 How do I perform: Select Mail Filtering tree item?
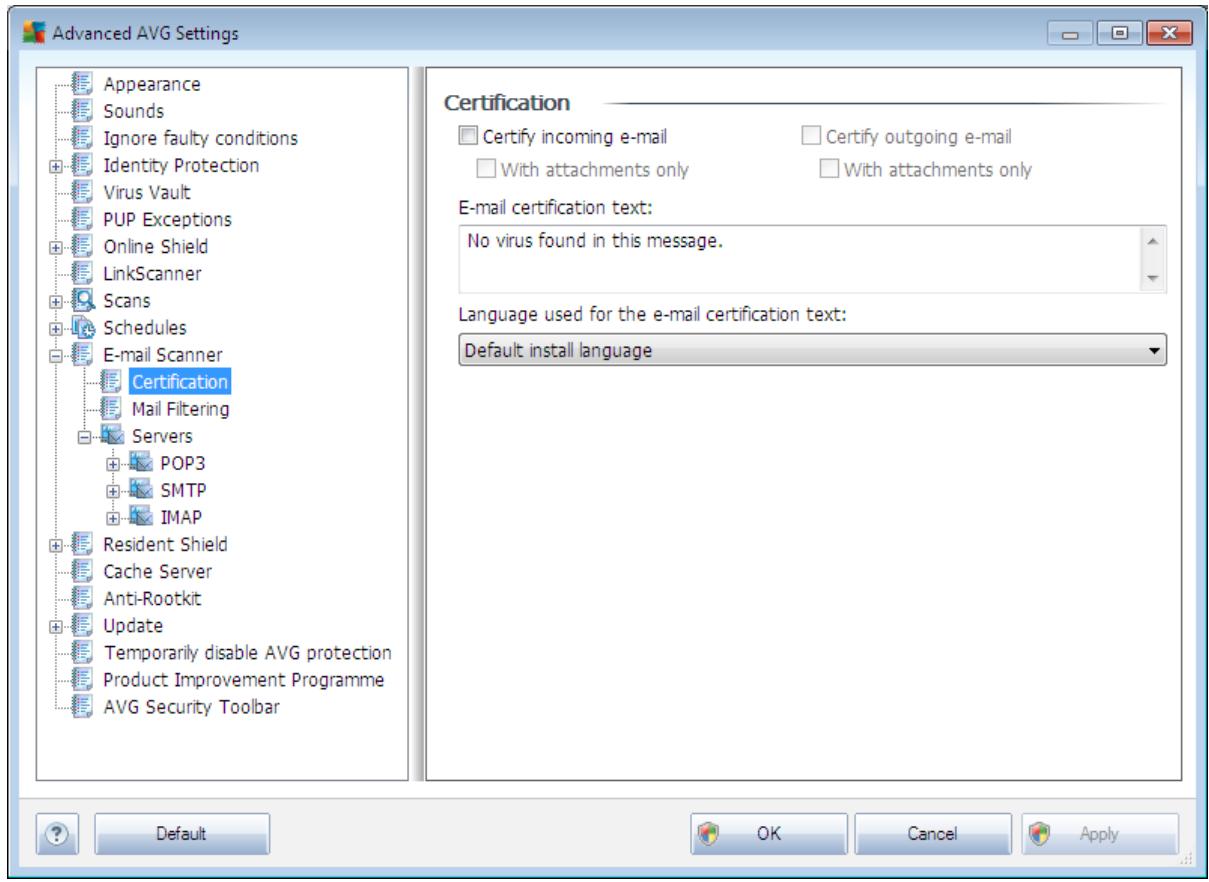(x=180, y=408)
